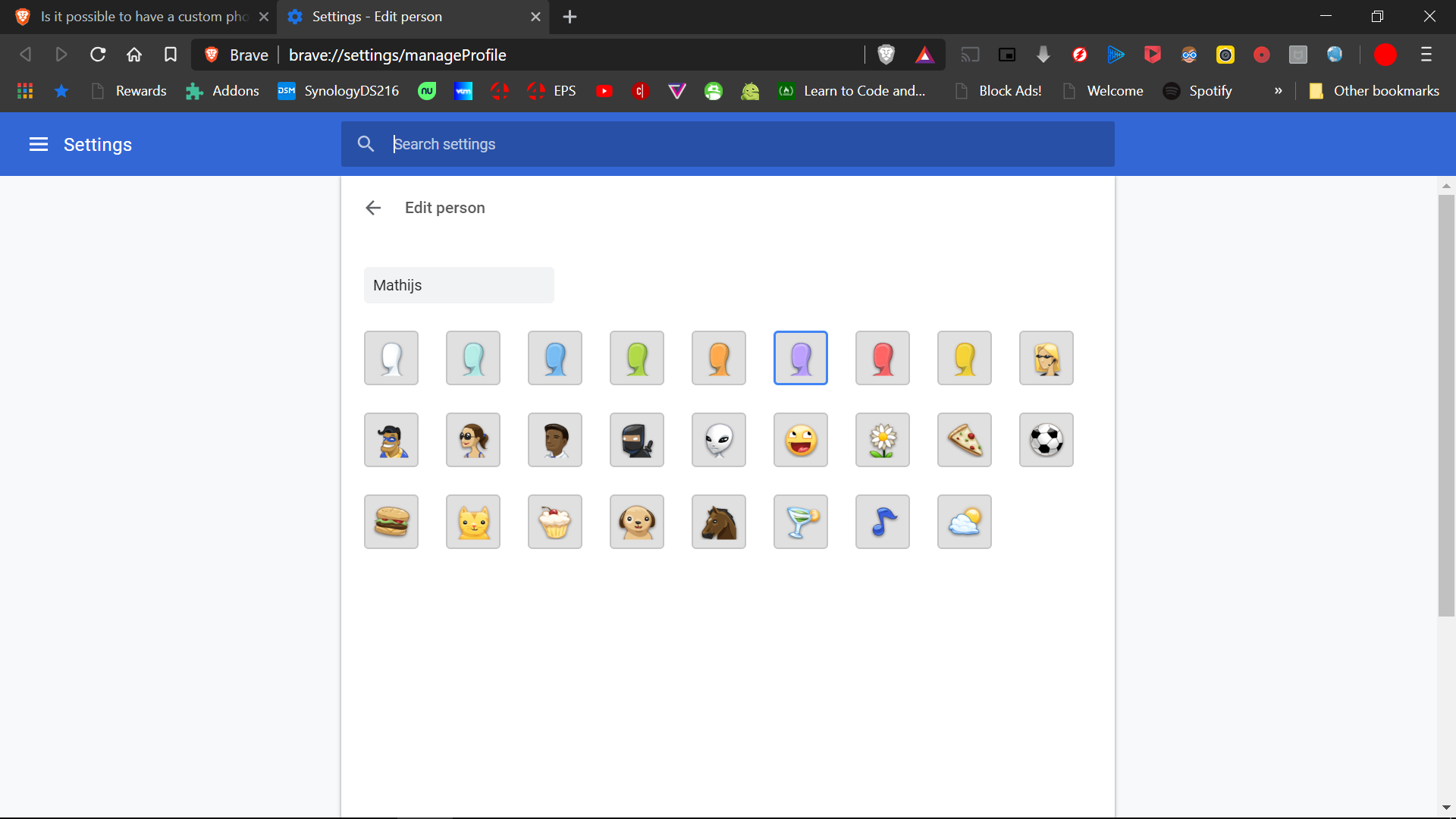This screenshot has height=819, width=1456.
Task: Open the Brave Shields panel
Action: click(886, 55)
